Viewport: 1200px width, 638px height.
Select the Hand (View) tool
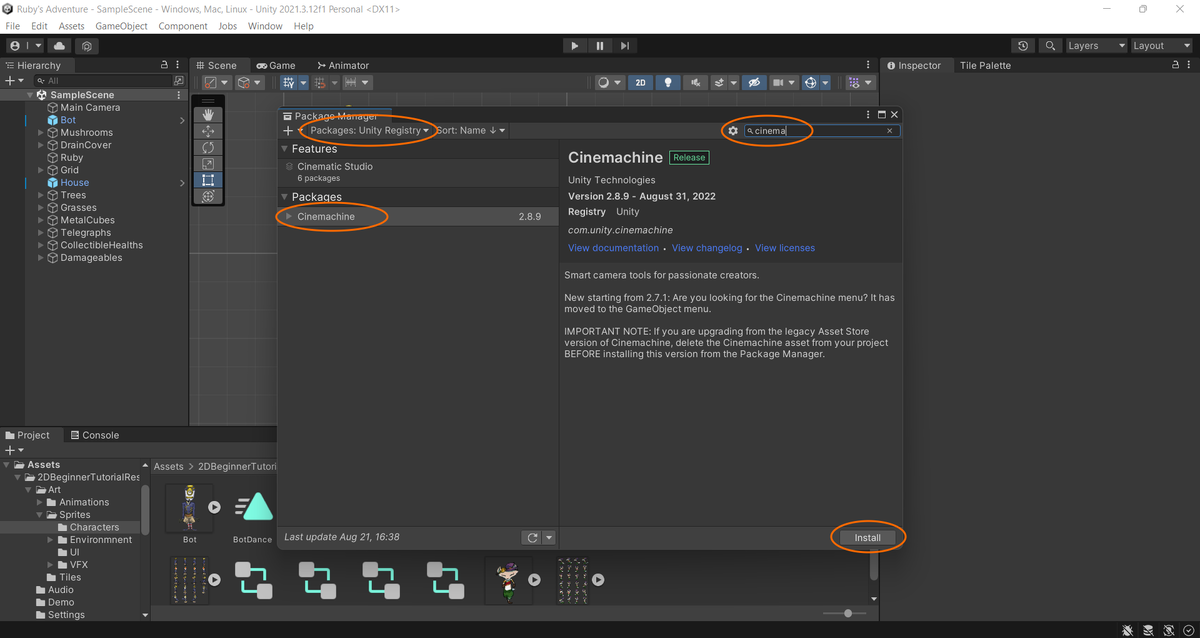coord(208,115)
